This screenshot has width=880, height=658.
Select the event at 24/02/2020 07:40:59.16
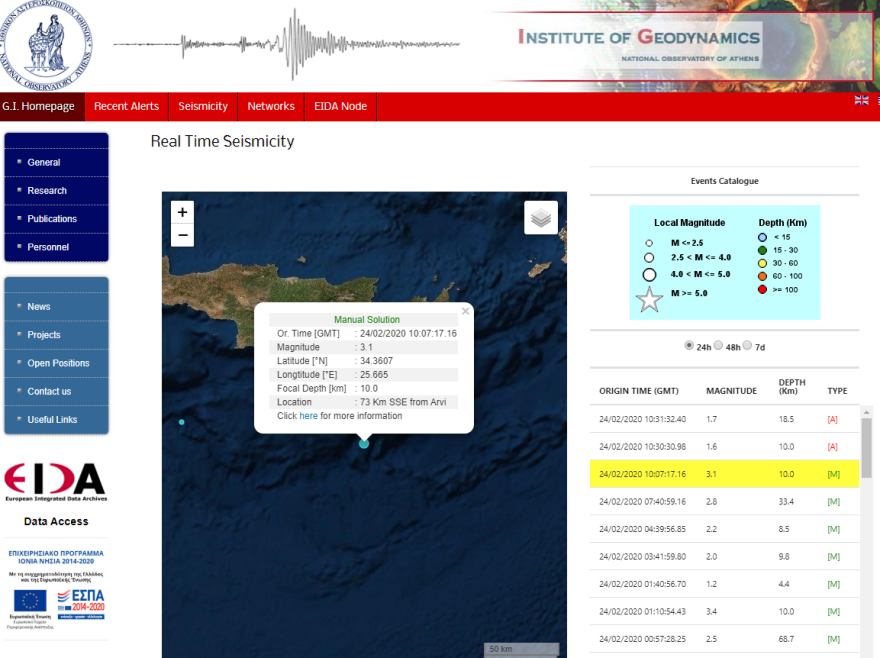click(x=725, y=501)
